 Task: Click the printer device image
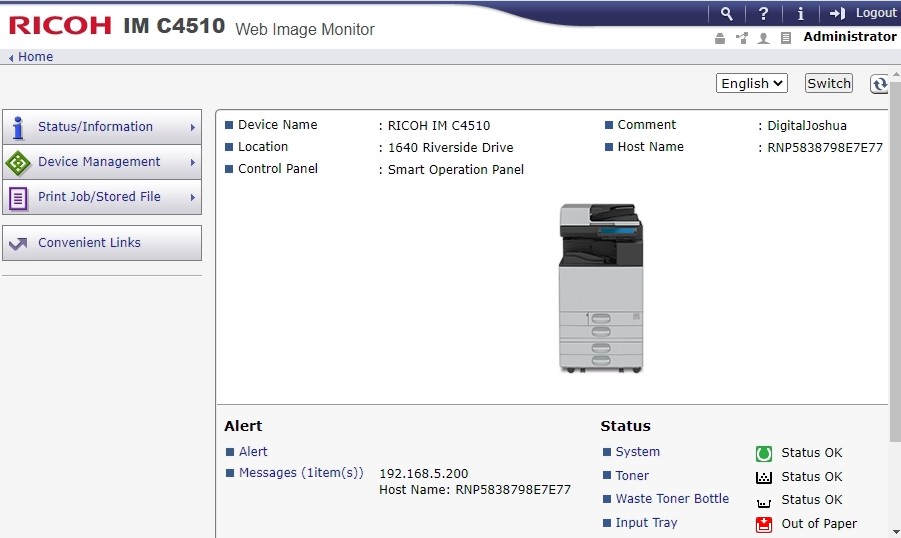pos(601,288)
